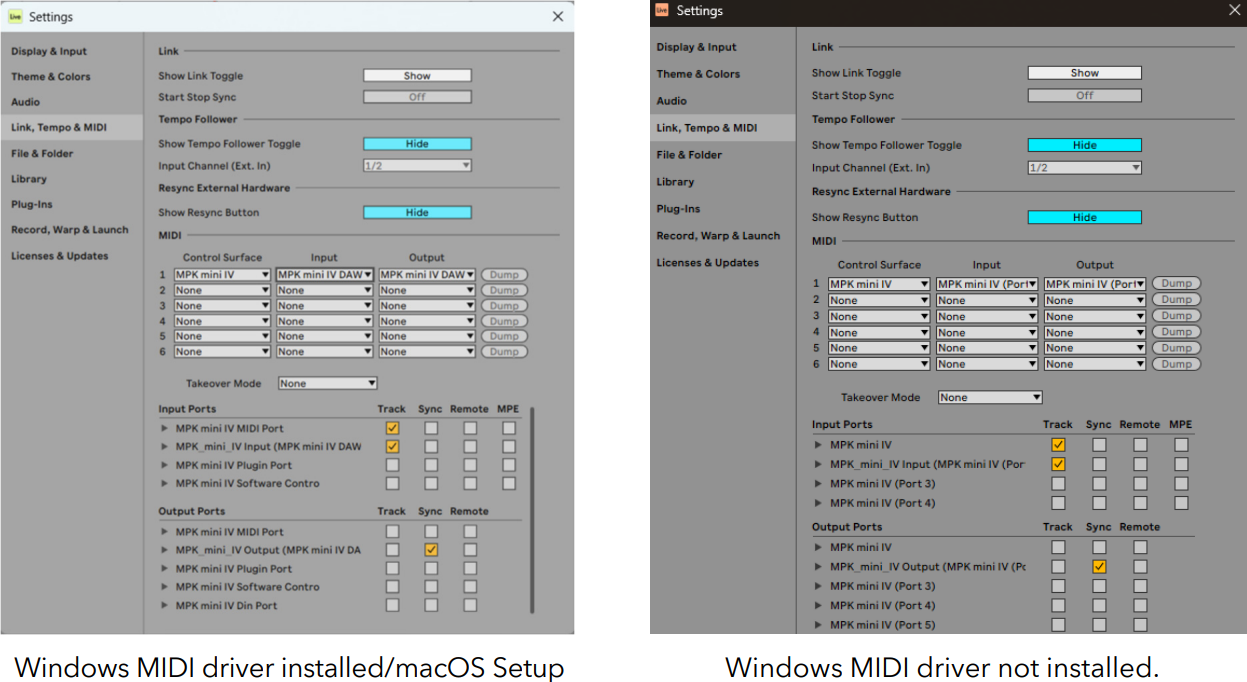1247x682 pixels.
Task: Toggle Show Resync Button Hide in left window
Action: tap(417, 213)
